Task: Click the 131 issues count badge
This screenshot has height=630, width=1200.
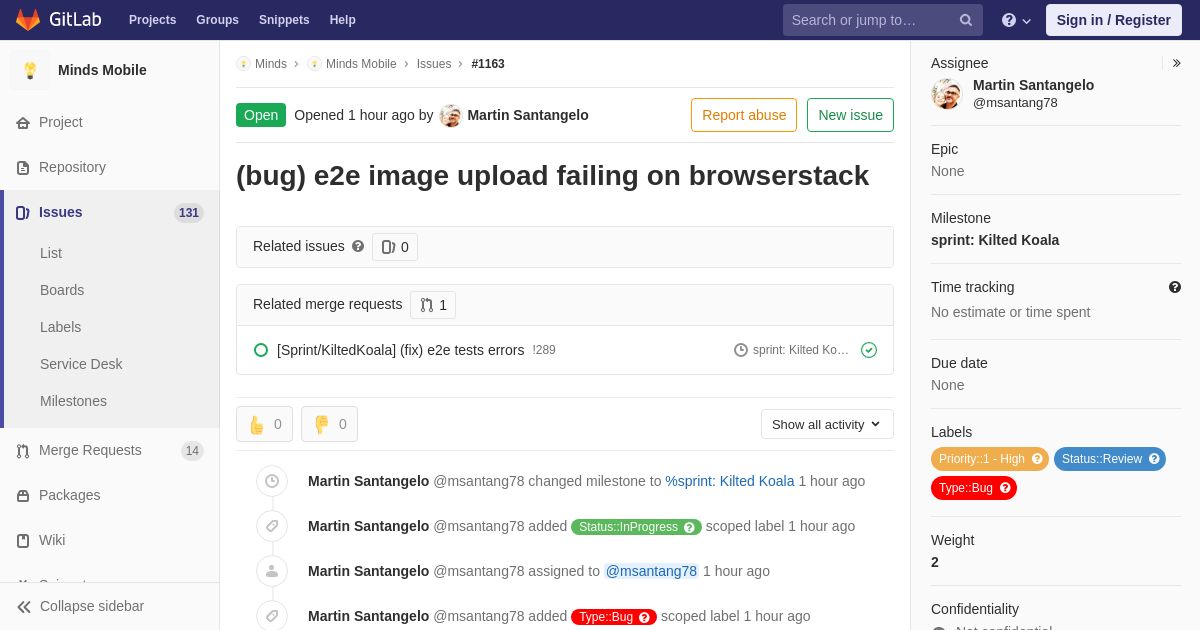Action: pyautogui.click(x=189, y=212)
